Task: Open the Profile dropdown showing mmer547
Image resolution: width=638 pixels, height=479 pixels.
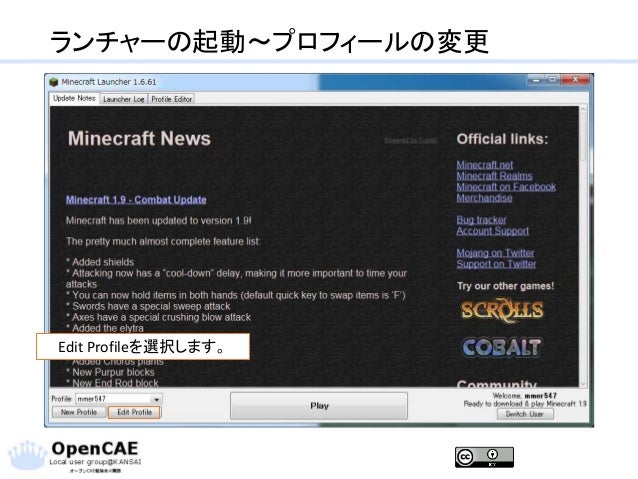Action: coord(119,399)
